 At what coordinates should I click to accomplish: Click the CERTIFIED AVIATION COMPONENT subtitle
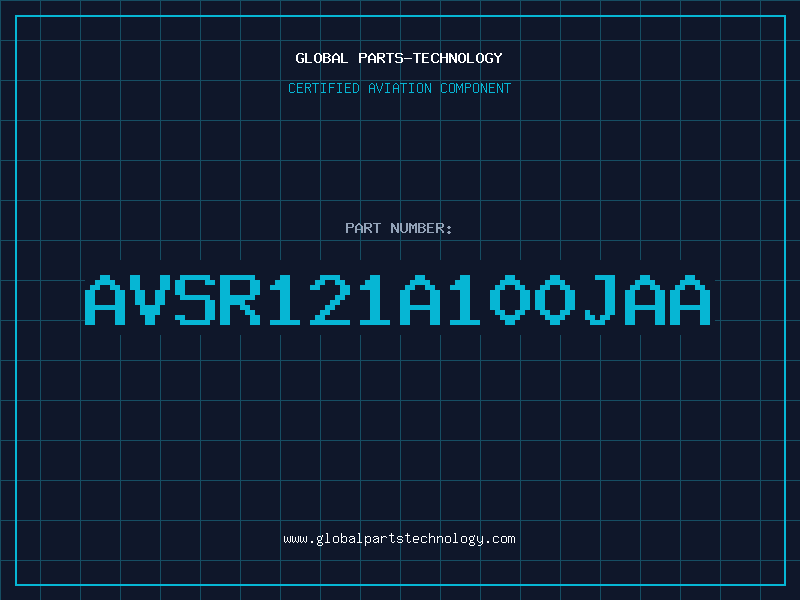coord(399,88)
